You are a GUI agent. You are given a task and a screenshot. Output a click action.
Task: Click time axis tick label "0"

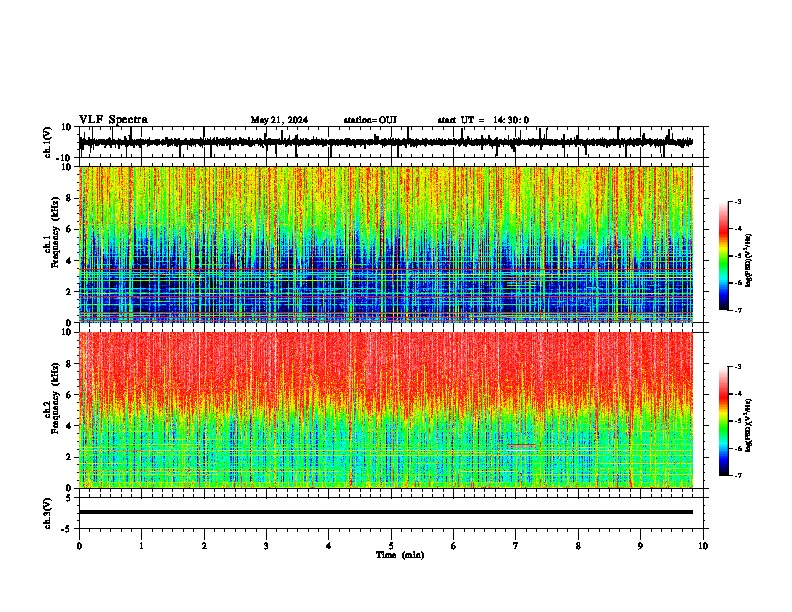point(79,546)
